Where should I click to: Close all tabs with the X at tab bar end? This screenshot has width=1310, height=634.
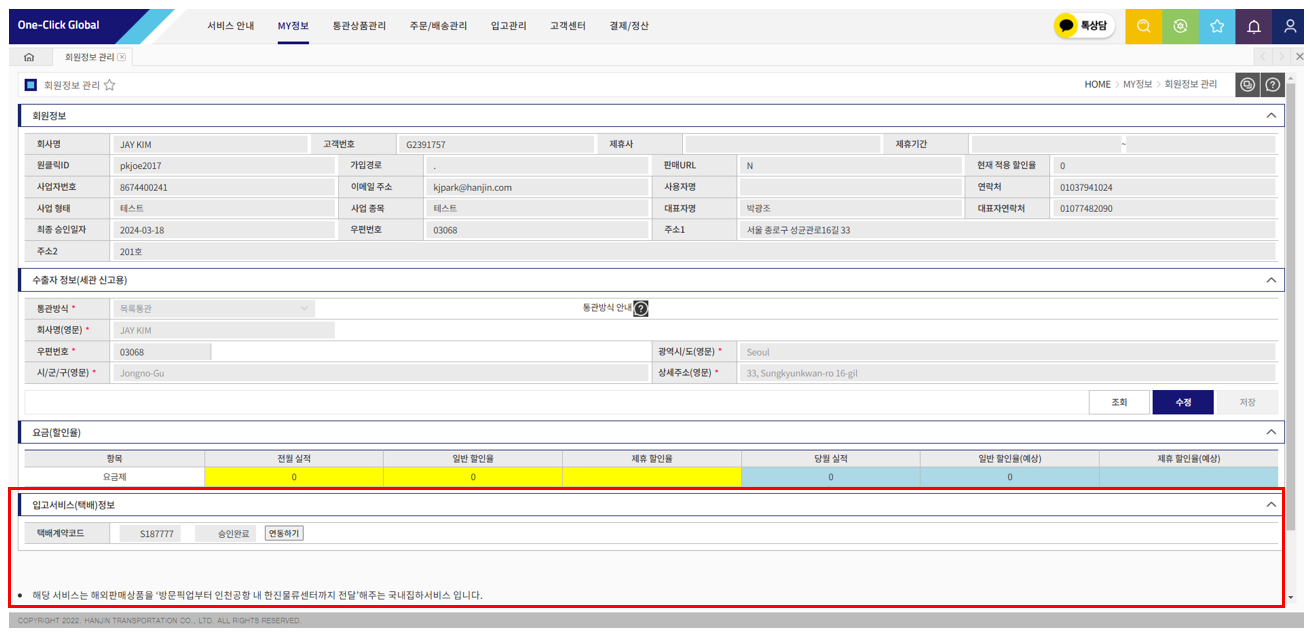[1299, 58]
